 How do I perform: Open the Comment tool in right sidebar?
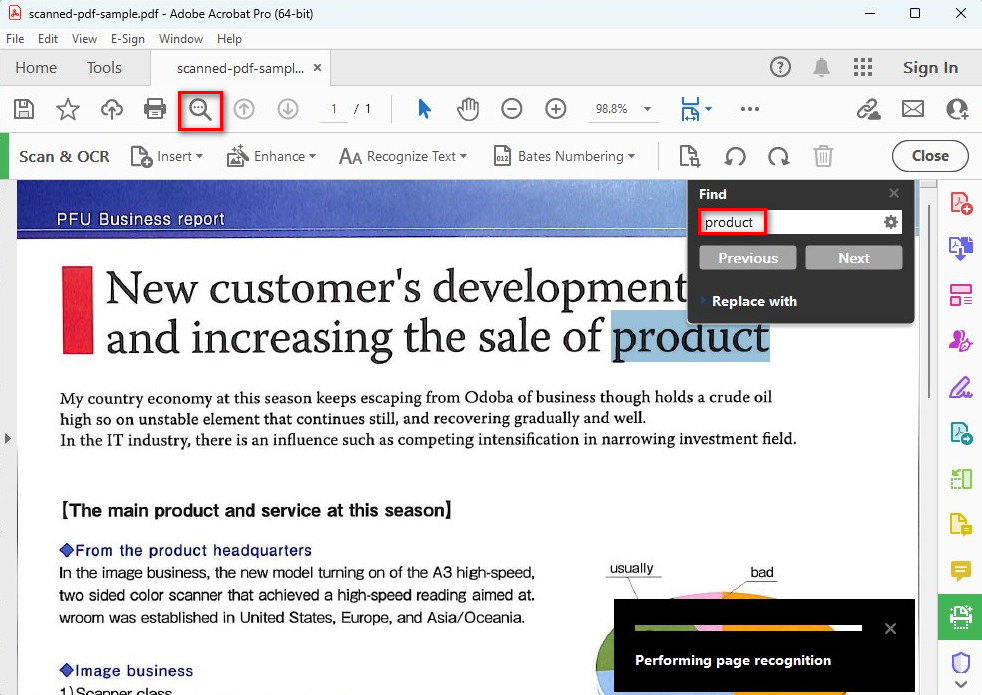961,571
